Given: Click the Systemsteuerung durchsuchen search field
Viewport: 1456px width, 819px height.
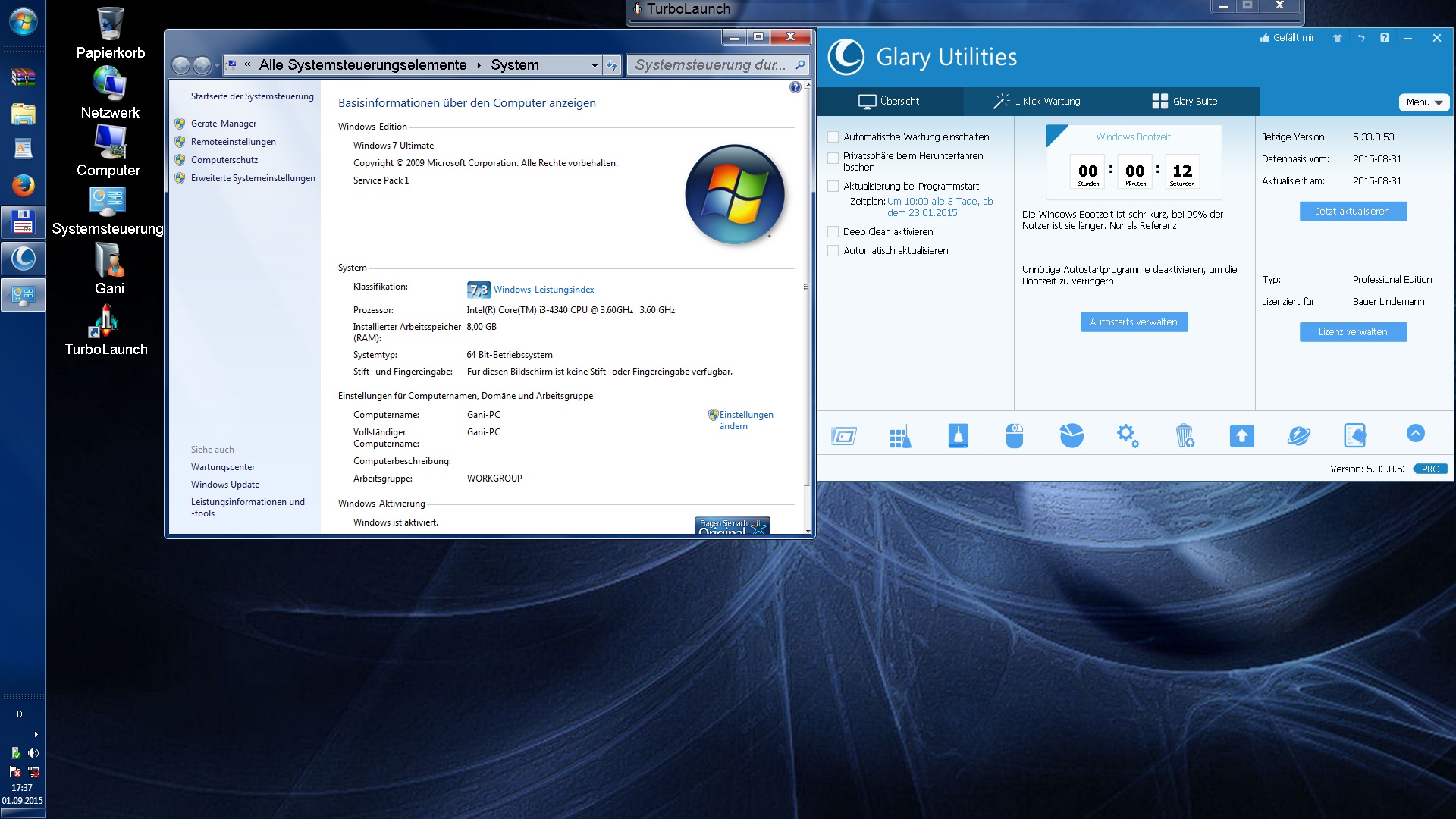Looking at the screenshot, I should [709, 65].
